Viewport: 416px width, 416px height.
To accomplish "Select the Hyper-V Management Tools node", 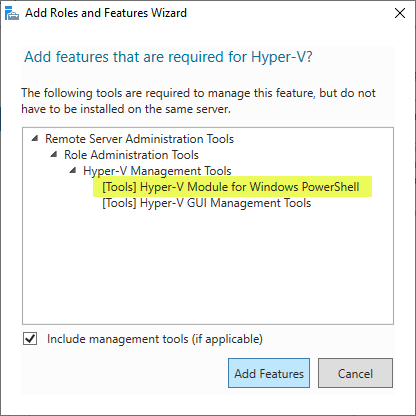I will click(x=157, y=171).
